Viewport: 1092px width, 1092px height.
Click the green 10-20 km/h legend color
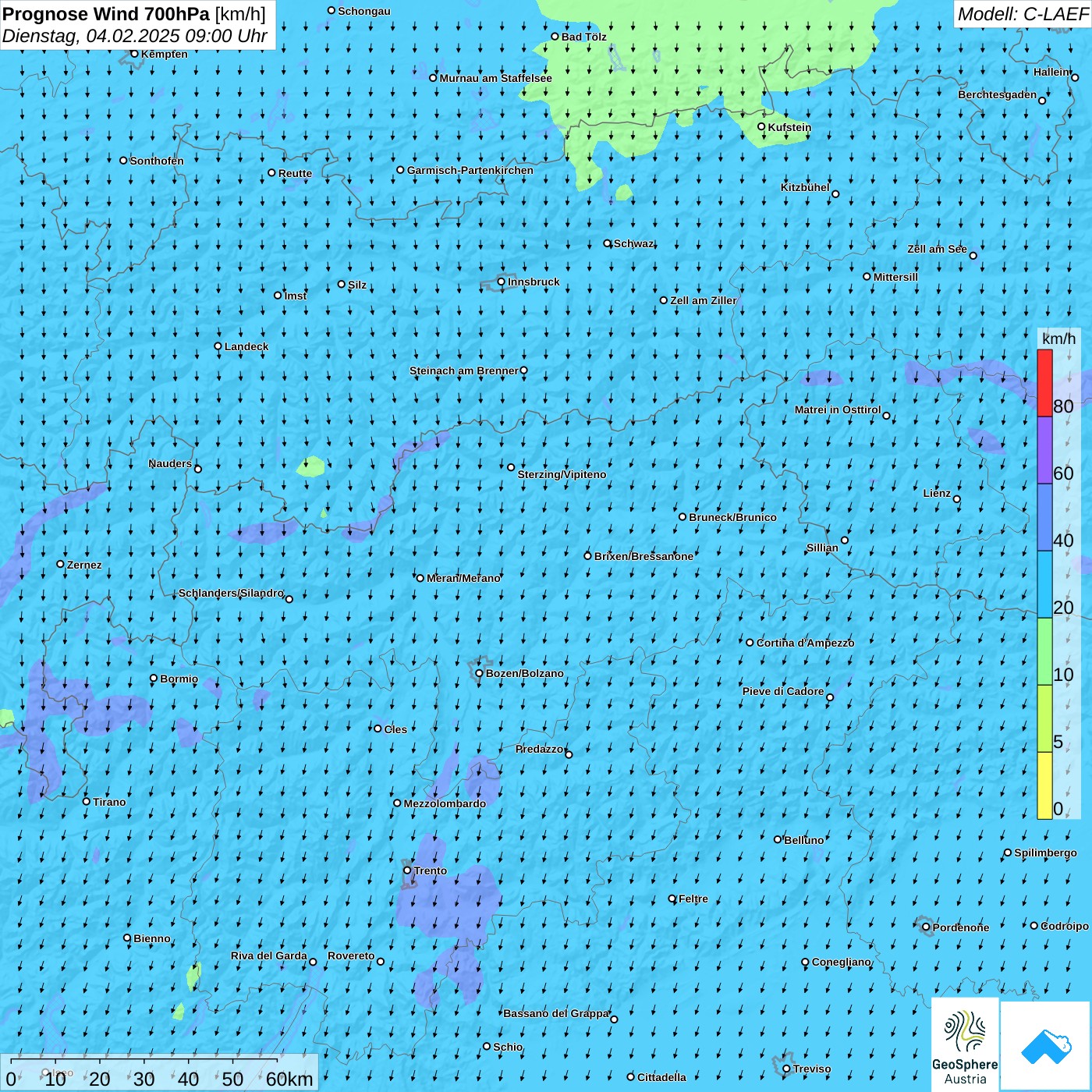click(x=1044, y=651)
